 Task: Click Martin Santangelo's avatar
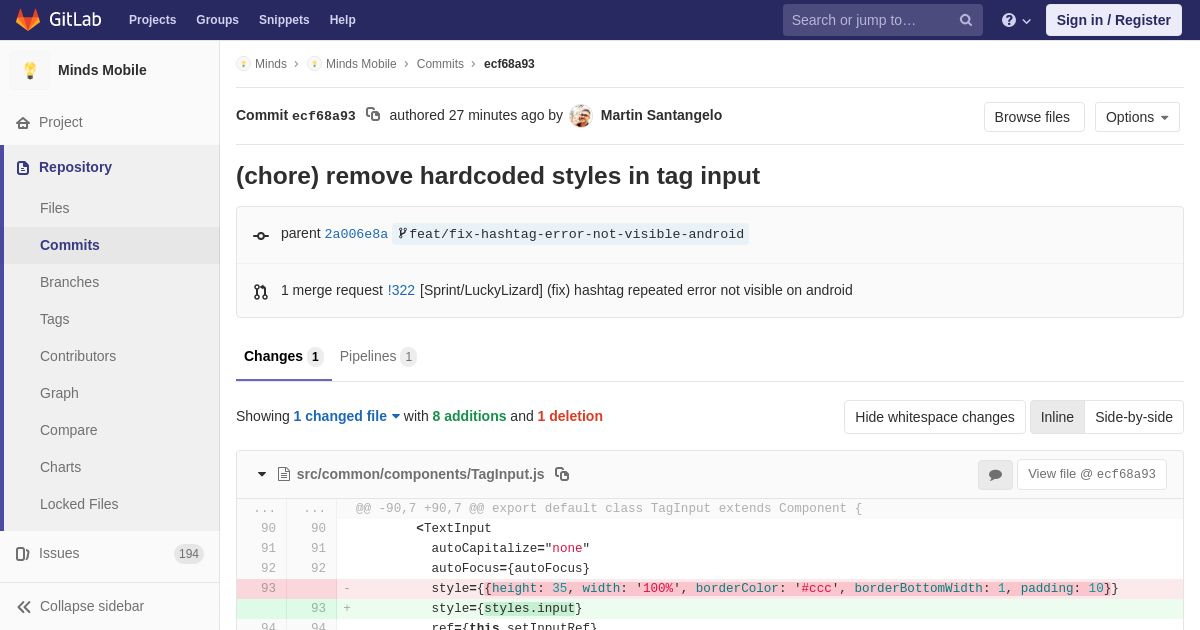pos(581,116)
